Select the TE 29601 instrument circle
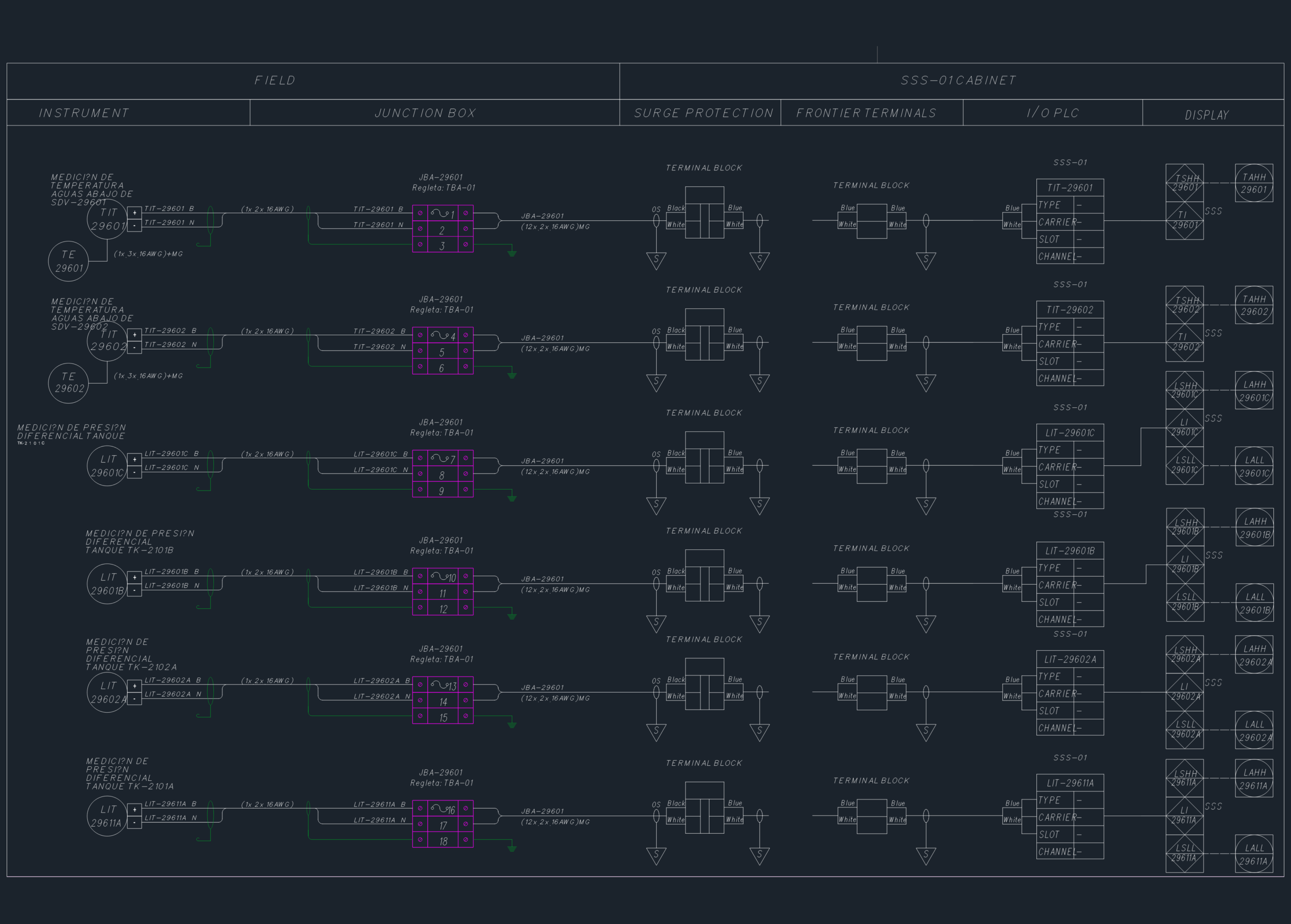 pyautogui.click(x=68, y=261)
